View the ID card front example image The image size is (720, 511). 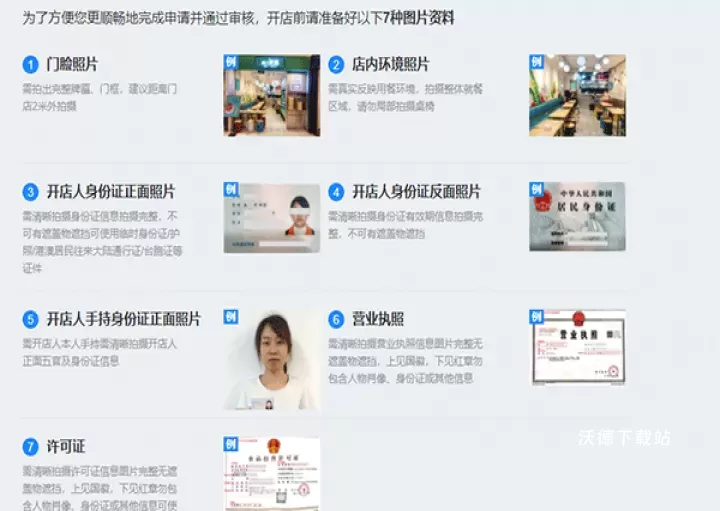[x=272, y=218]
